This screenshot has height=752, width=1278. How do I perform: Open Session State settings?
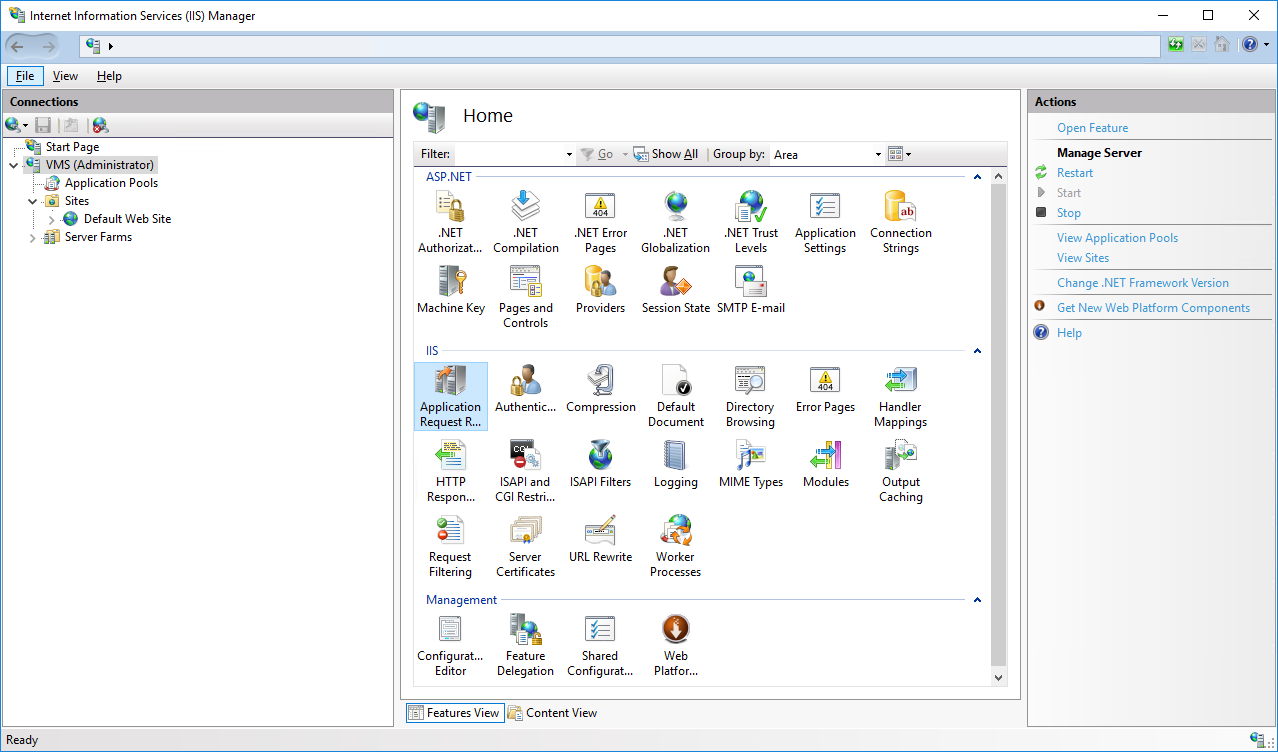(x=676, y=289)
